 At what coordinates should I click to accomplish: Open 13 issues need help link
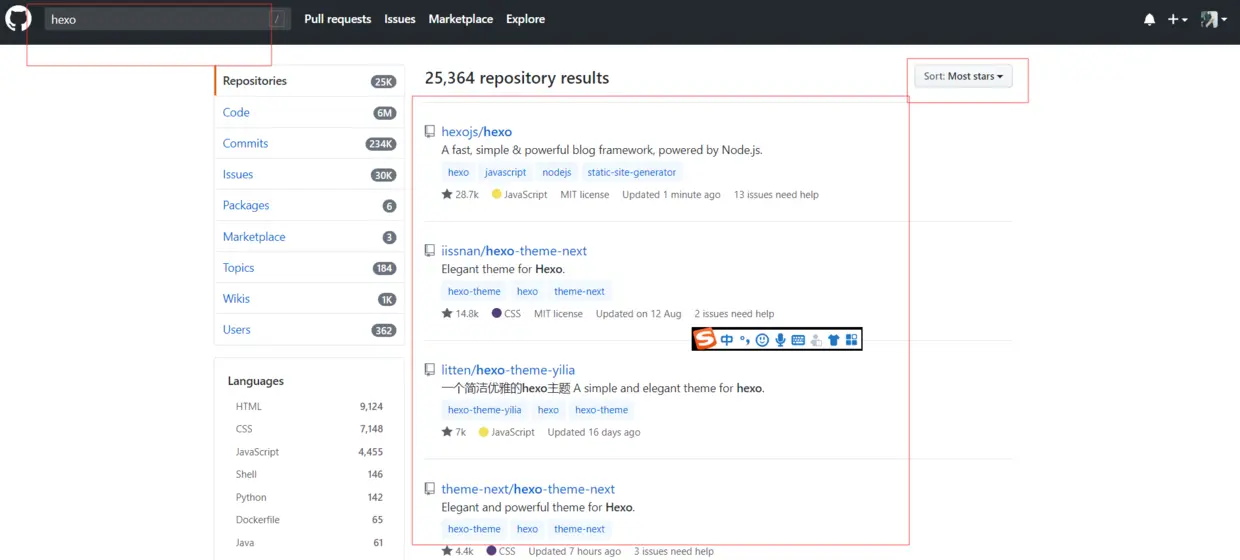[x=776, y=195]
